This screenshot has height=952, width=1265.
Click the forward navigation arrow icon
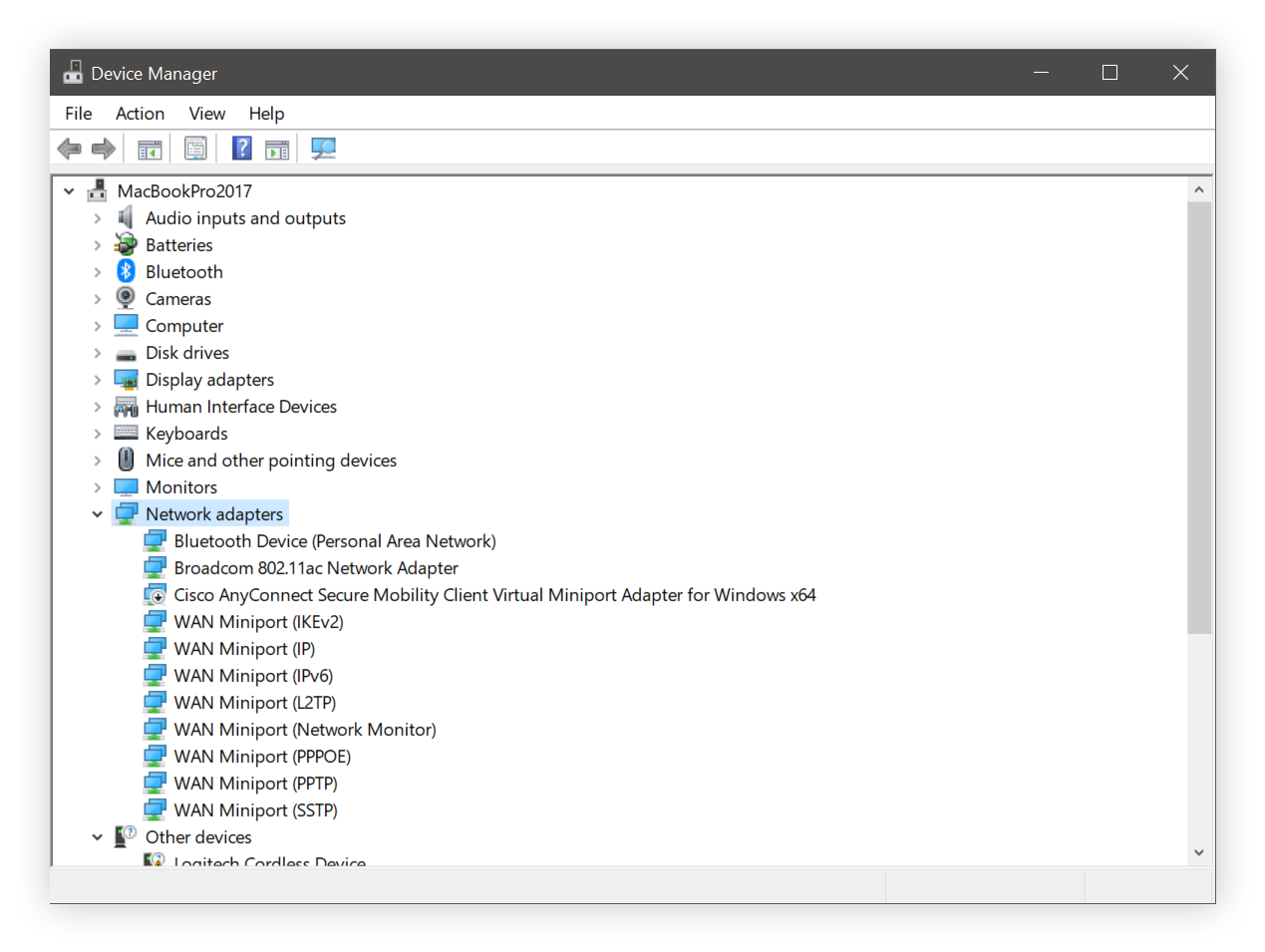coord(103,148)
